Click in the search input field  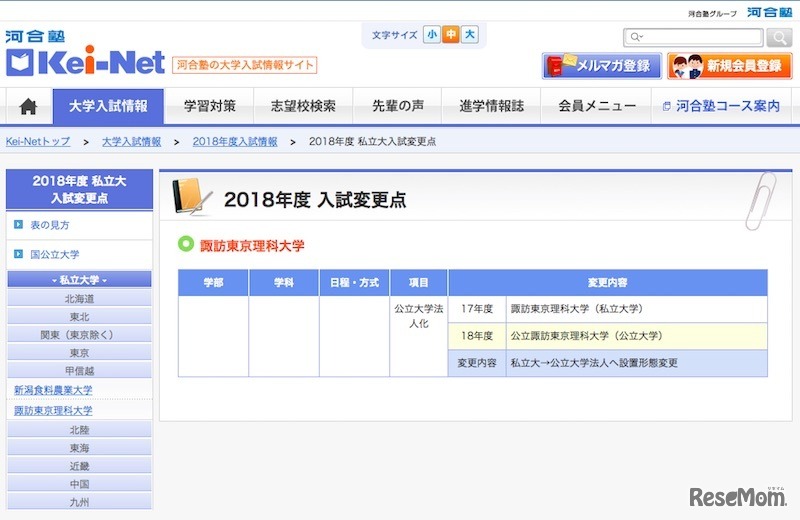pos(693,37)
